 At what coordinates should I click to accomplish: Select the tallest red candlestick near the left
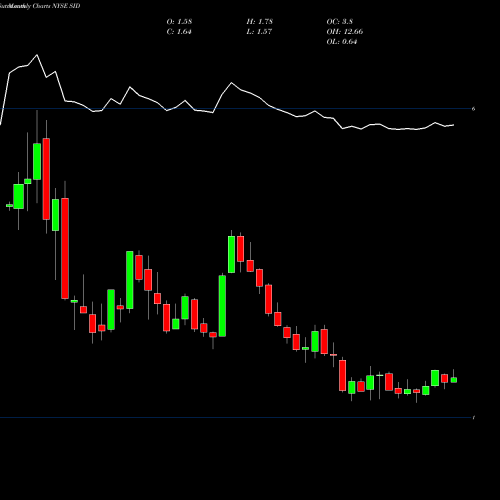pyautogui.click(x=65, y=248)
